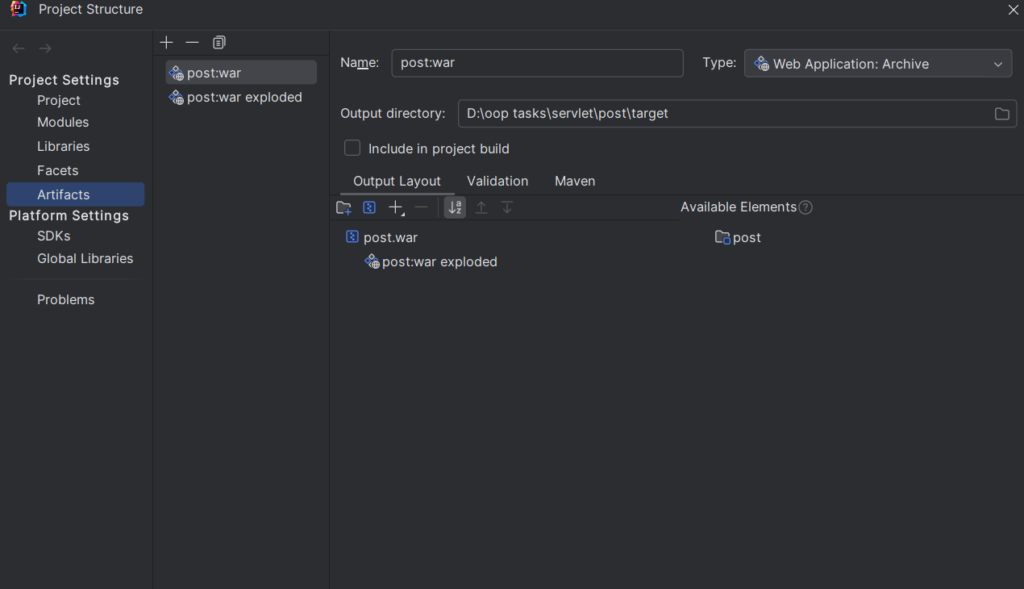
Task: Create archive in output layout toolbar
Action: [370, 208]
